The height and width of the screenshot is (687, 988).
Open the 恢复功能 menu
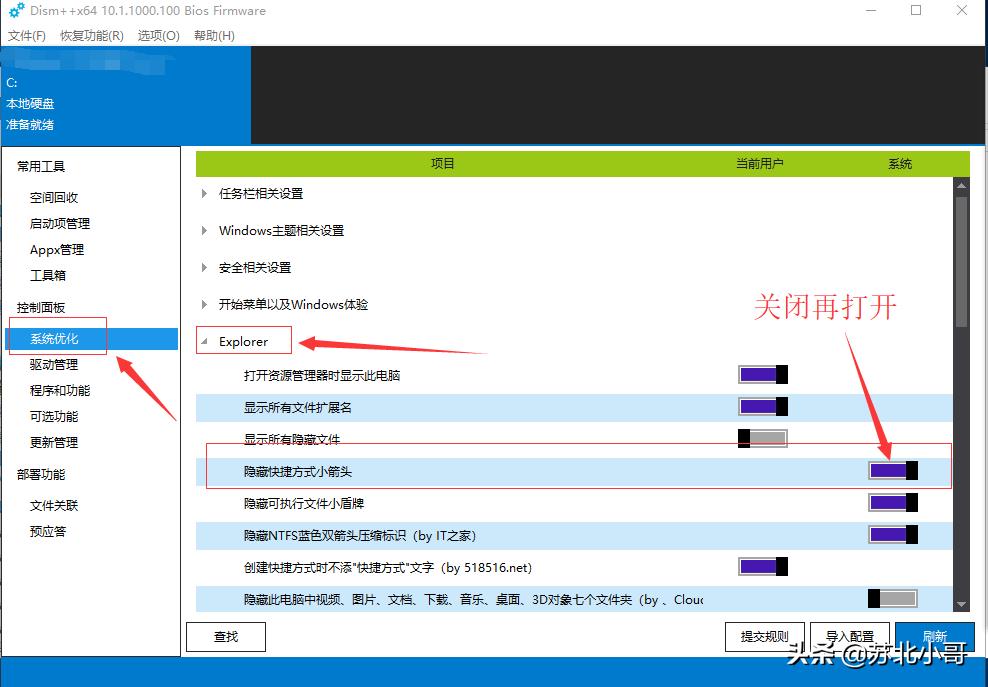coord(90,35)
